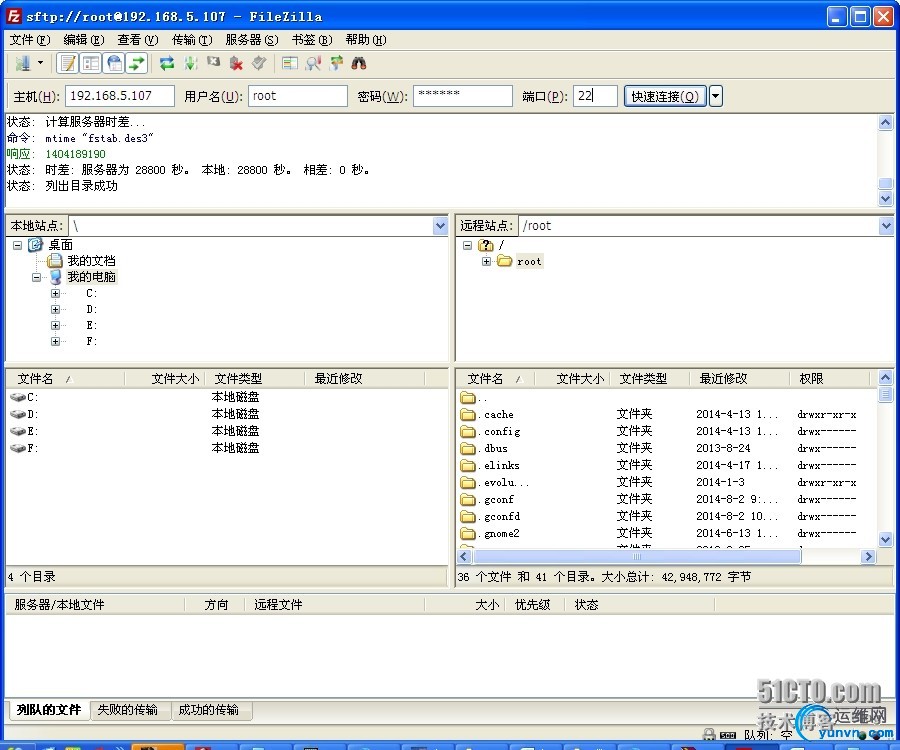Open the quick connect dropdown arrow
Image resolution: width=900 pixels, height=750 pixels.
click(715, 95)
